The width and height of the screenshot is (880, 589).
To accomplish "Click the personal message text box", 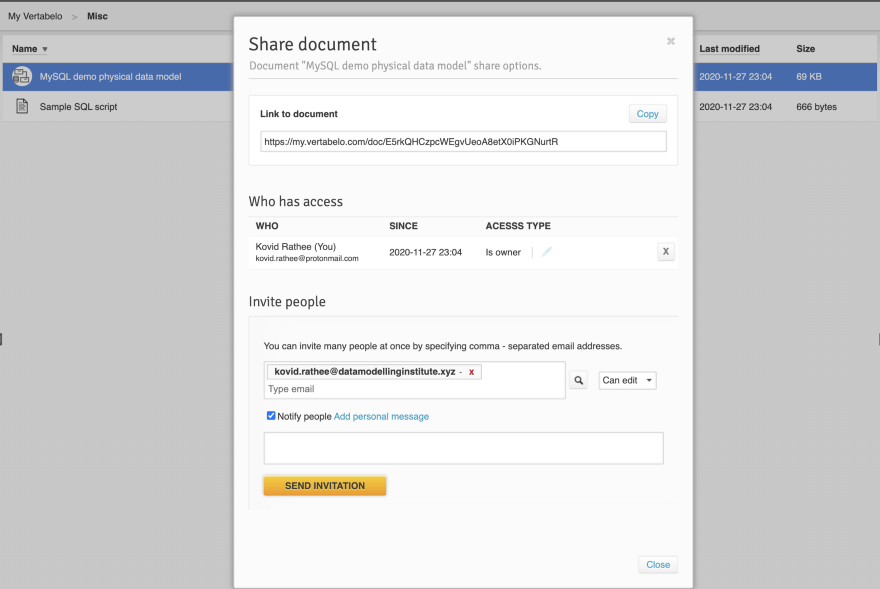I will [464, 448].
